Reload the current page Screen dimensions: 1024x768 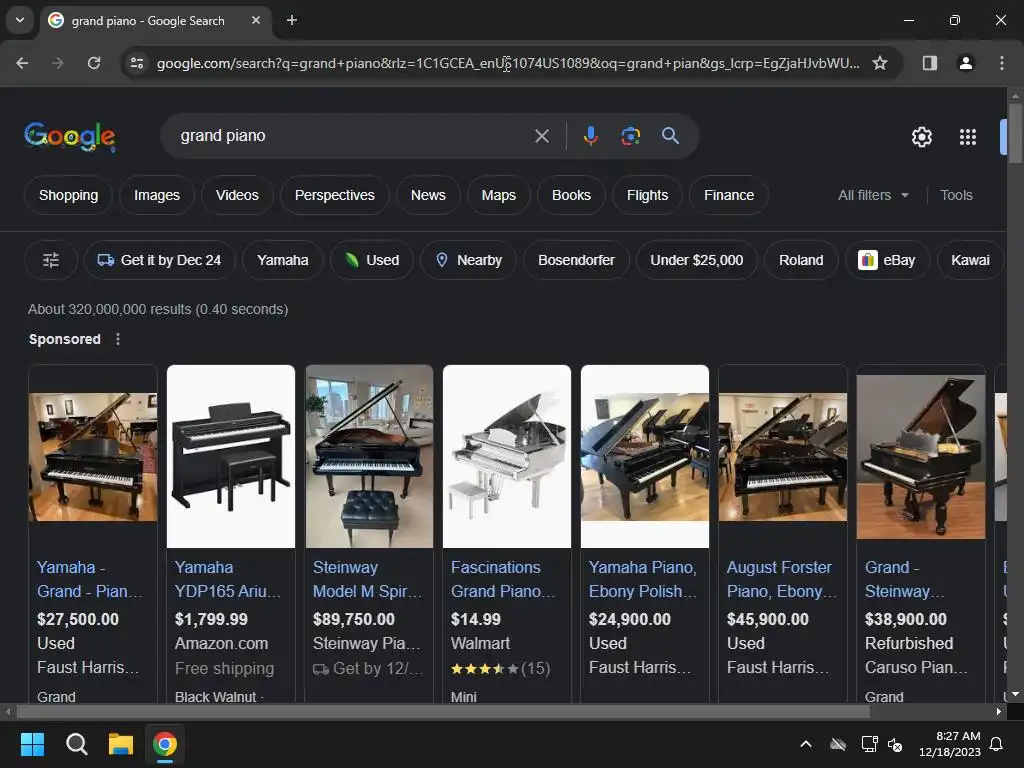[x=94, y=63]
